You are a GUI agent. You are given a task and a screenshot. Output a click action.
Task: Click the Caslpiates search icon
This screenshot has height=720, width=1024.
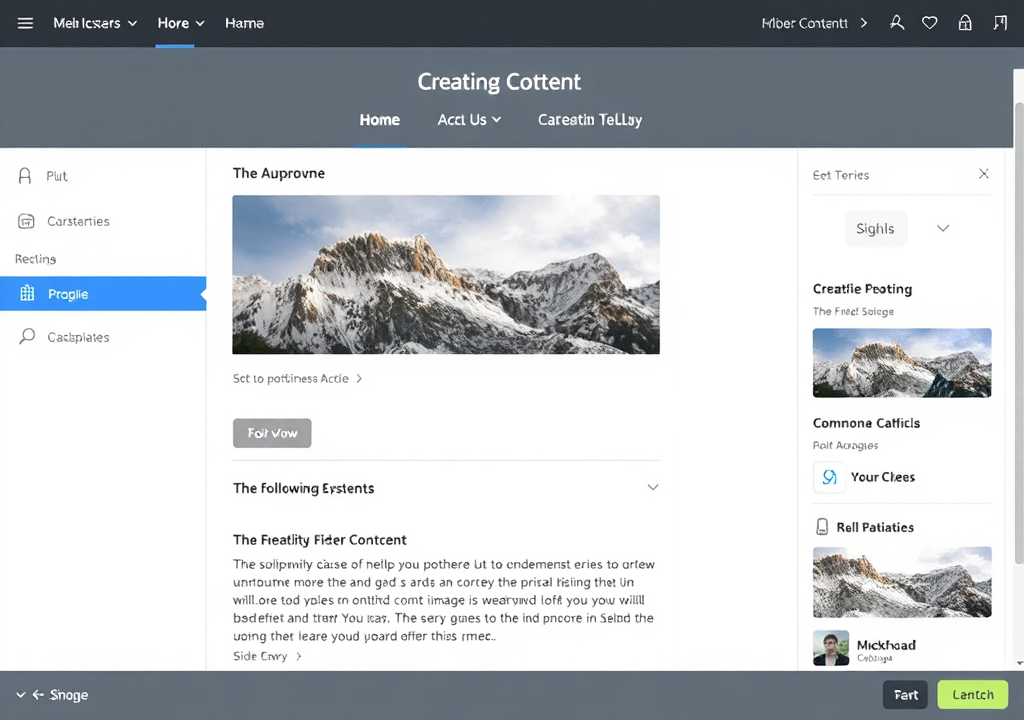(x=27, y=336)
